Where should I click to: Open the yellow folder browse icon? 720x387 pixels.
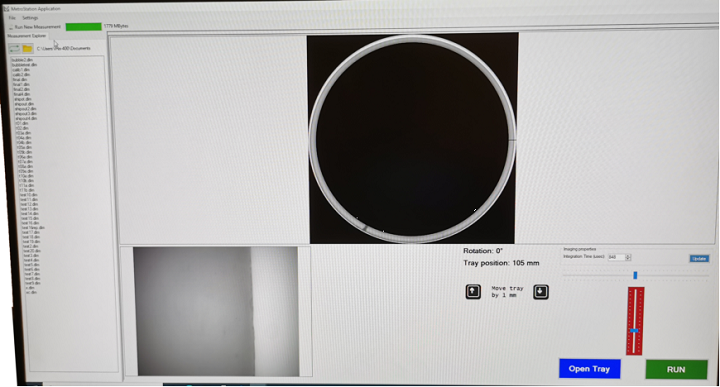coord(28,48)
